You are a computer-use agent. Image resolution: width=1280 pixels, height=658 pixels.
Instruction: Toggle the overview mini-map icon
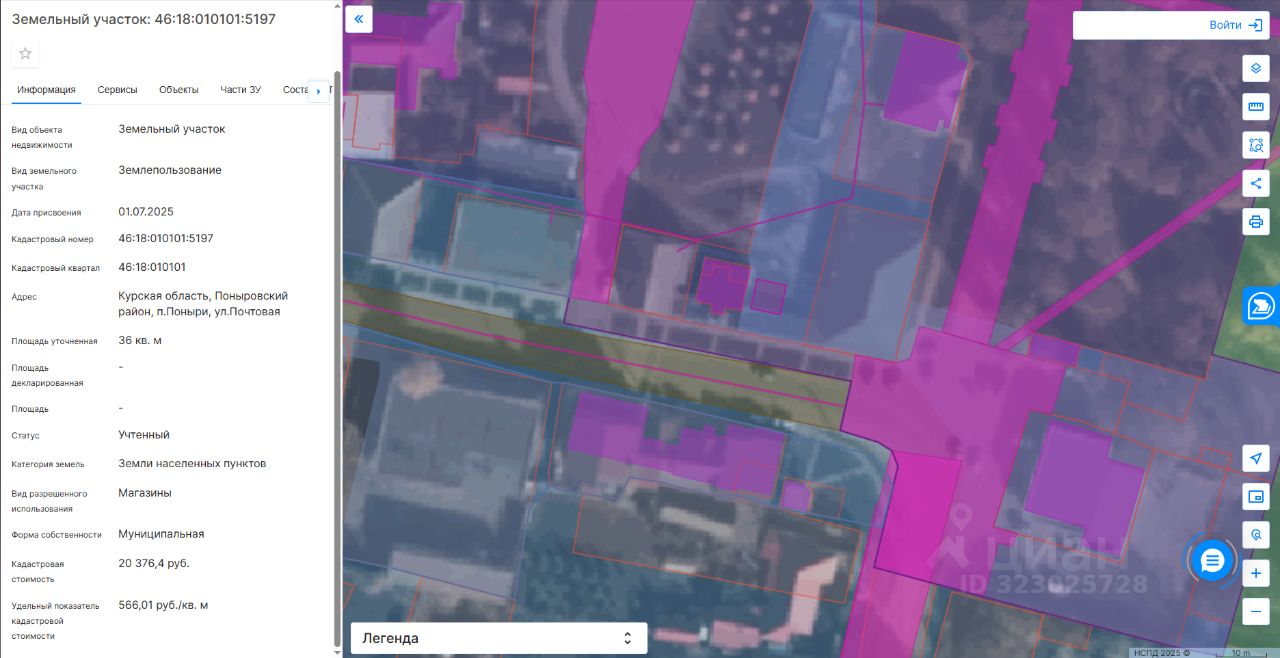click(x=1256, y=496)
